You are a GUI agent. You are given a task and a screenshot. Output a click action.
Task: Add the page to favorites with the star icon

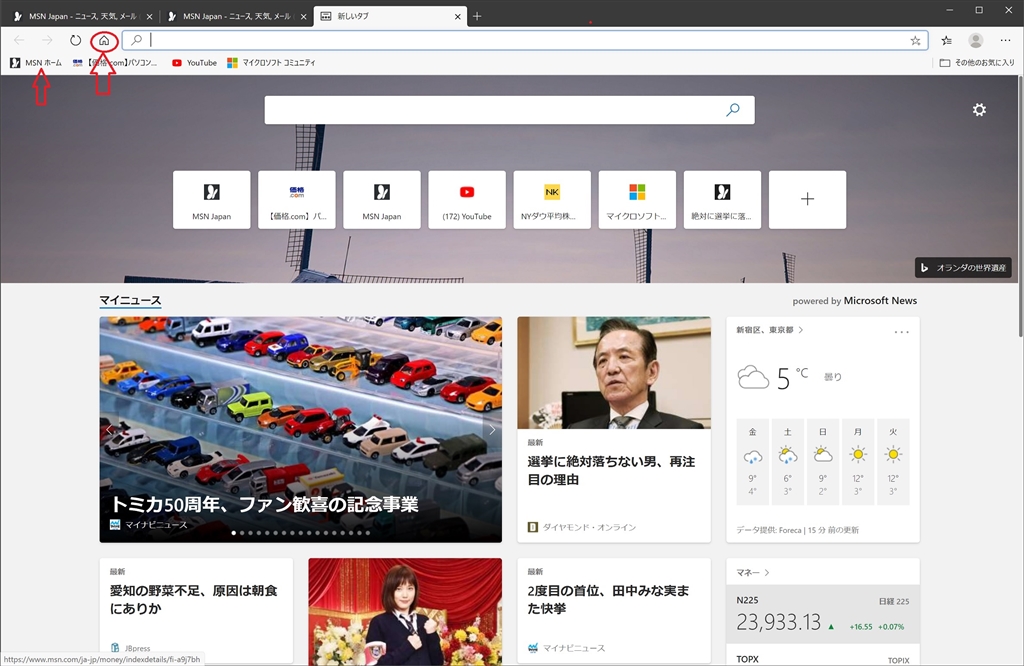[915, 40]
